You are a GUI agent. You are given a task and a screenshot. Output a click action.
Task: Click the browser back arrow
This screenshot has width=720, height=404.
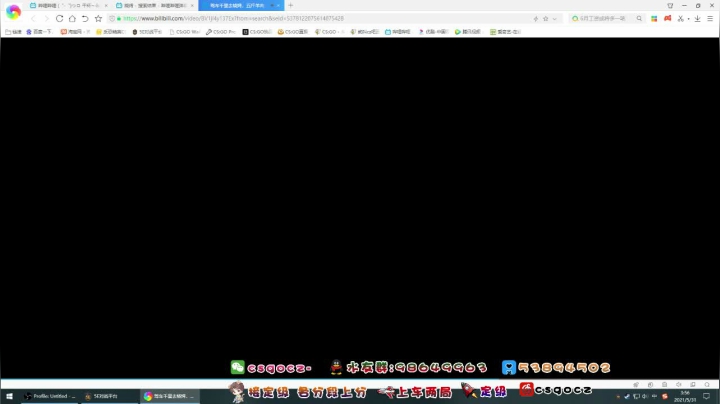[33, 19]
